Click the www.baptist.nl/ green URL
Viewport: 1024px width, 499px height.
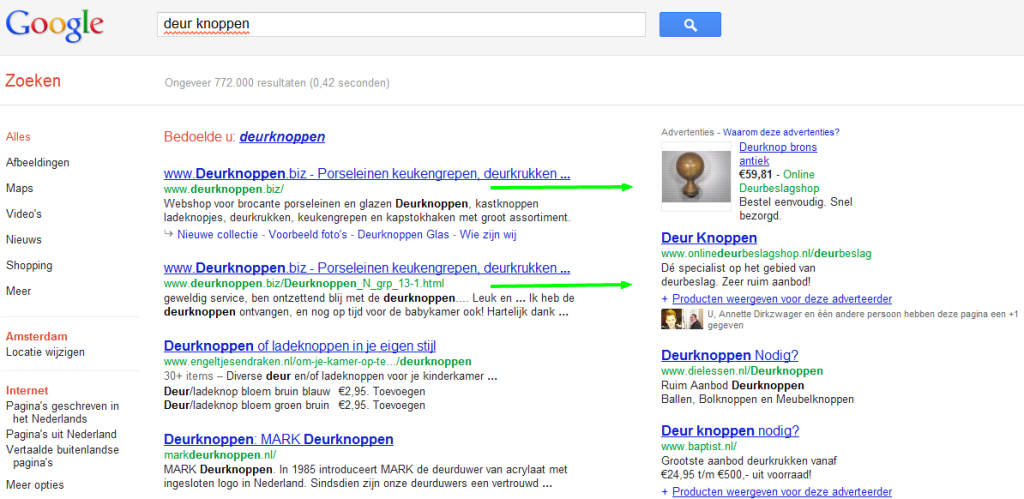[x=699, y=447]
